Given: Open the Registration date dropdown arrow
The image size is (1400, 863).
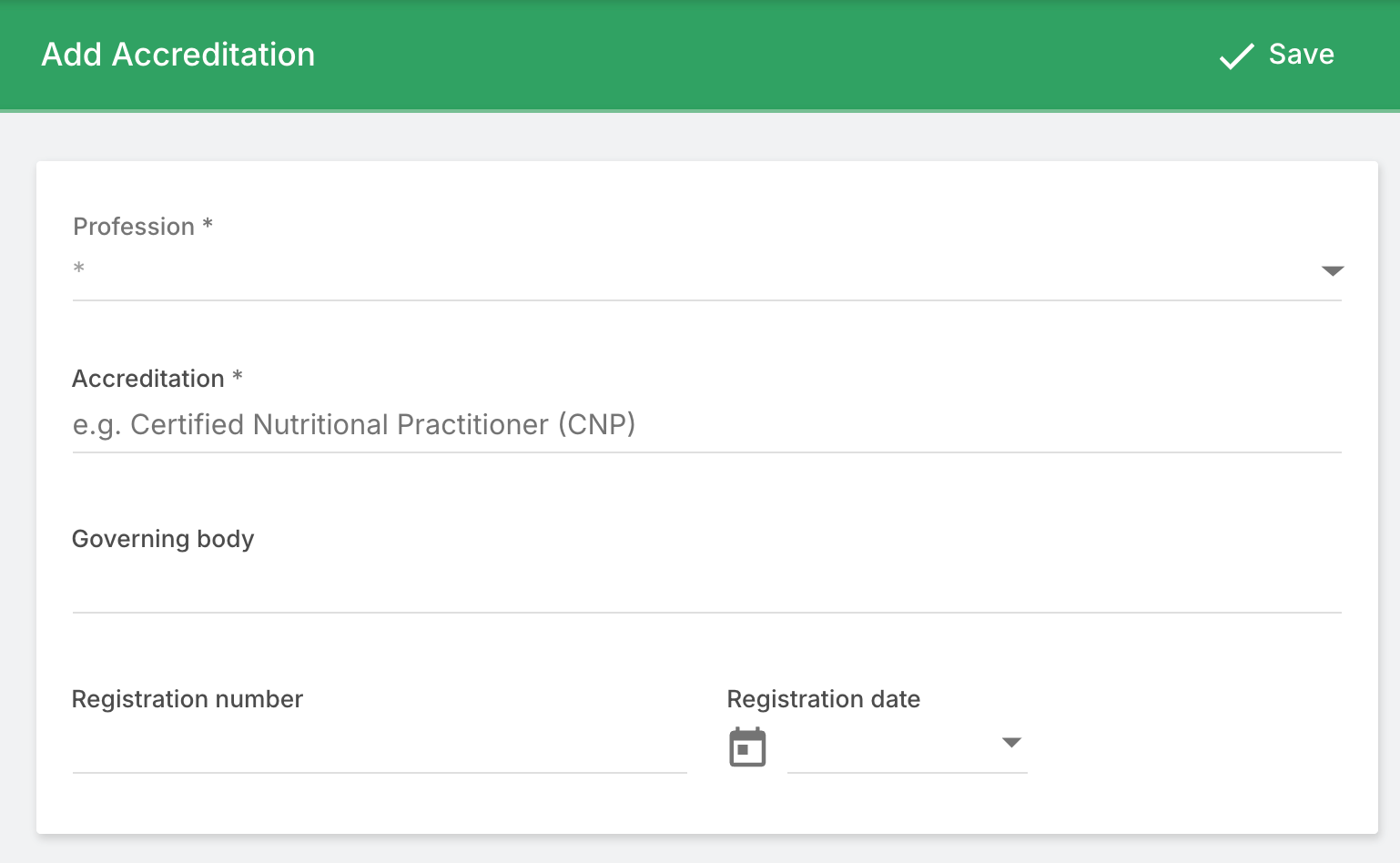Looking at the screenshot, I should 1010,743.
